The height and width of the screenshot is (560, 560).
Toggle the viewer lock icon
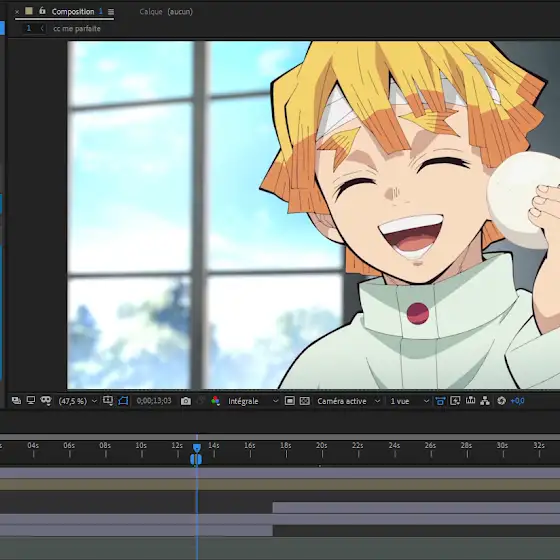(42, 11)
